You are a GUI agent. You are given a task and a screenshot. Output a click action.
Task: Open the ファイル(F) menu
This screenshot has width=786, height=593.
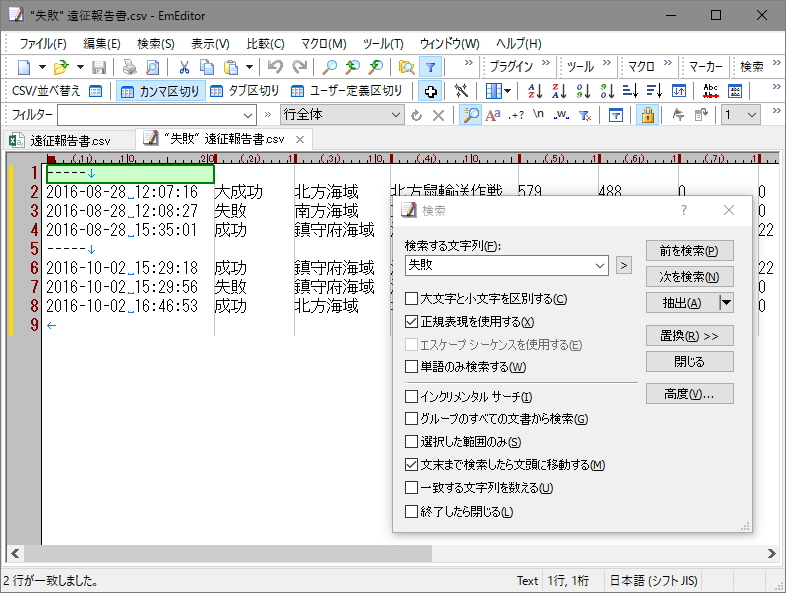point(43,44)
